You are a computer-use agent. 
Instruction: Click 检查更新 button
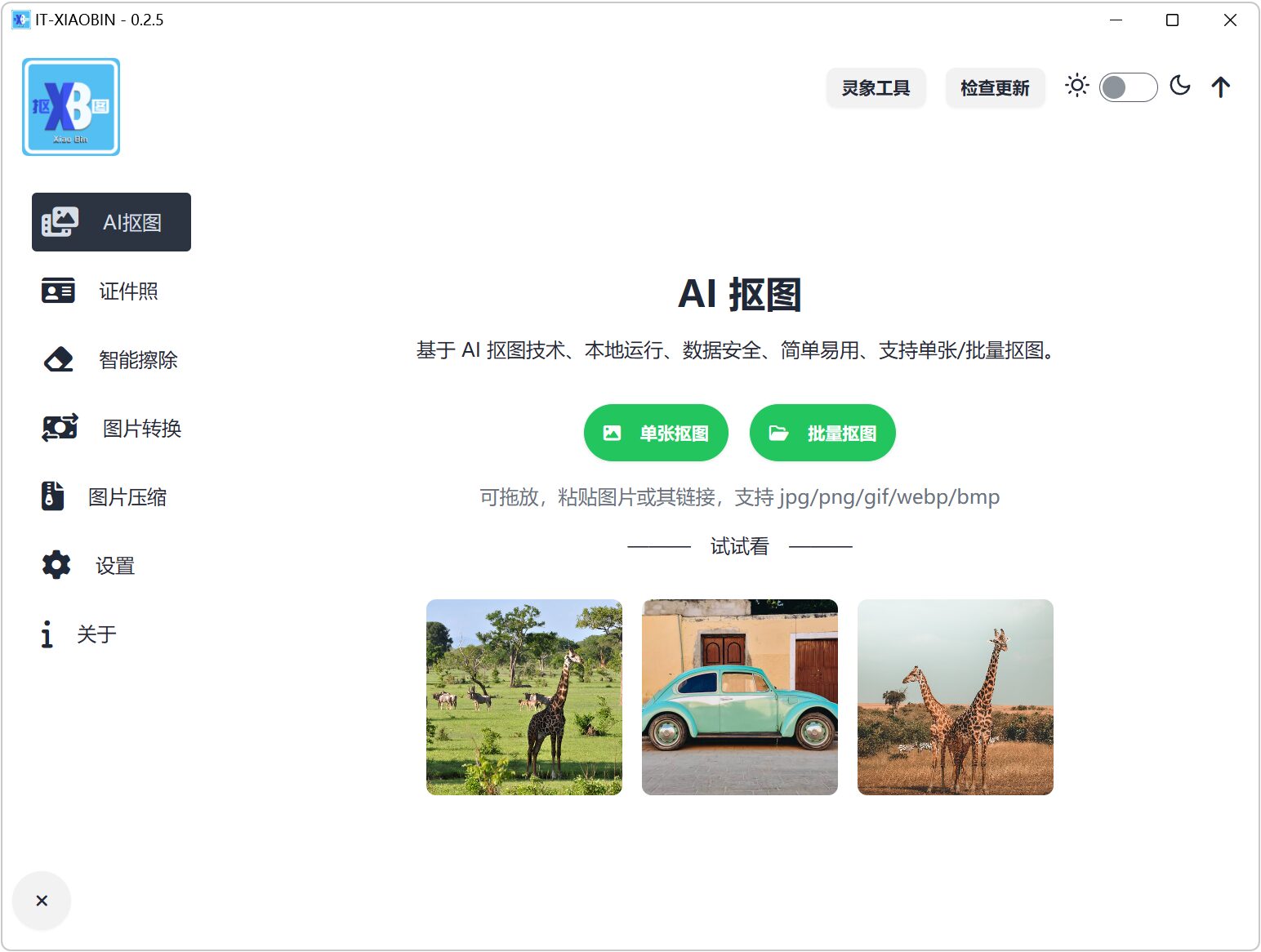point(995,87)
